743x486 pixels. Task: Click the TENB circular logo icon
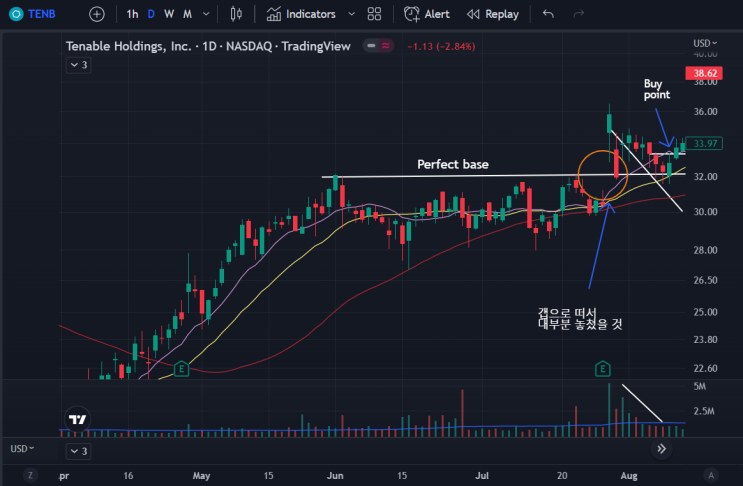[16, 14]
